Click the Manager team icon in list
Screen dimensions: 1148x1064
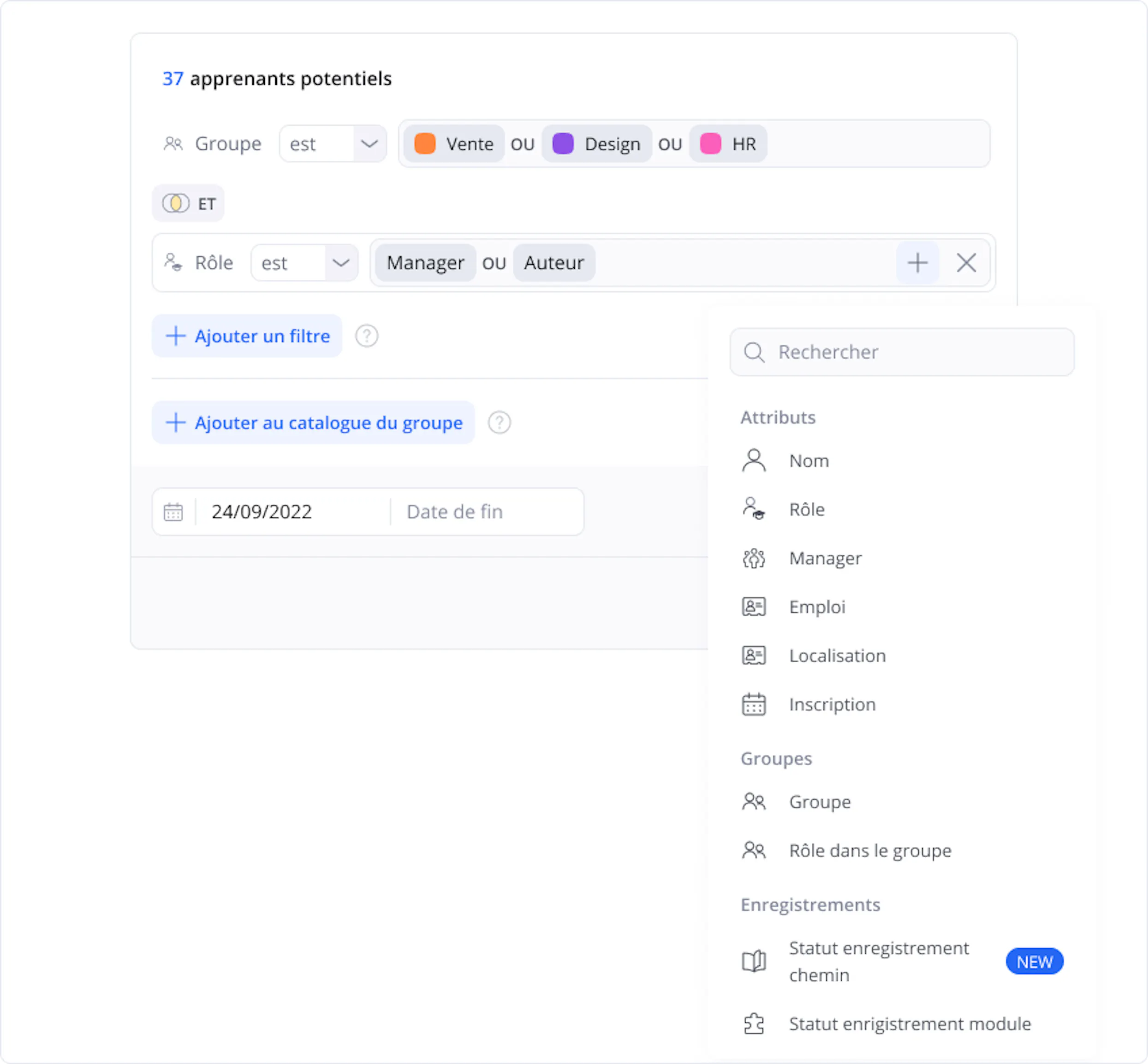pos(754,558)
